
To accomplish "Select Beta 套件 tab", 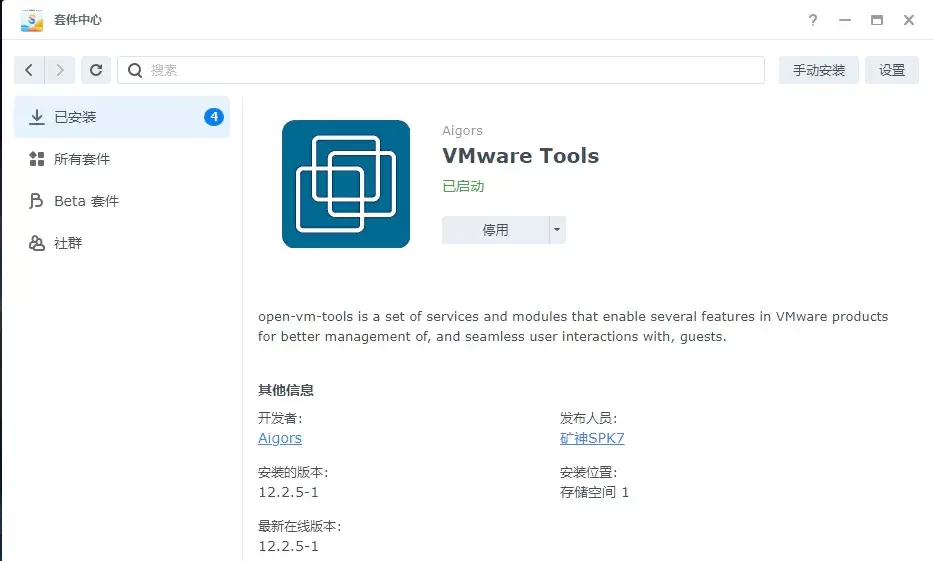I will click(122, 201).
